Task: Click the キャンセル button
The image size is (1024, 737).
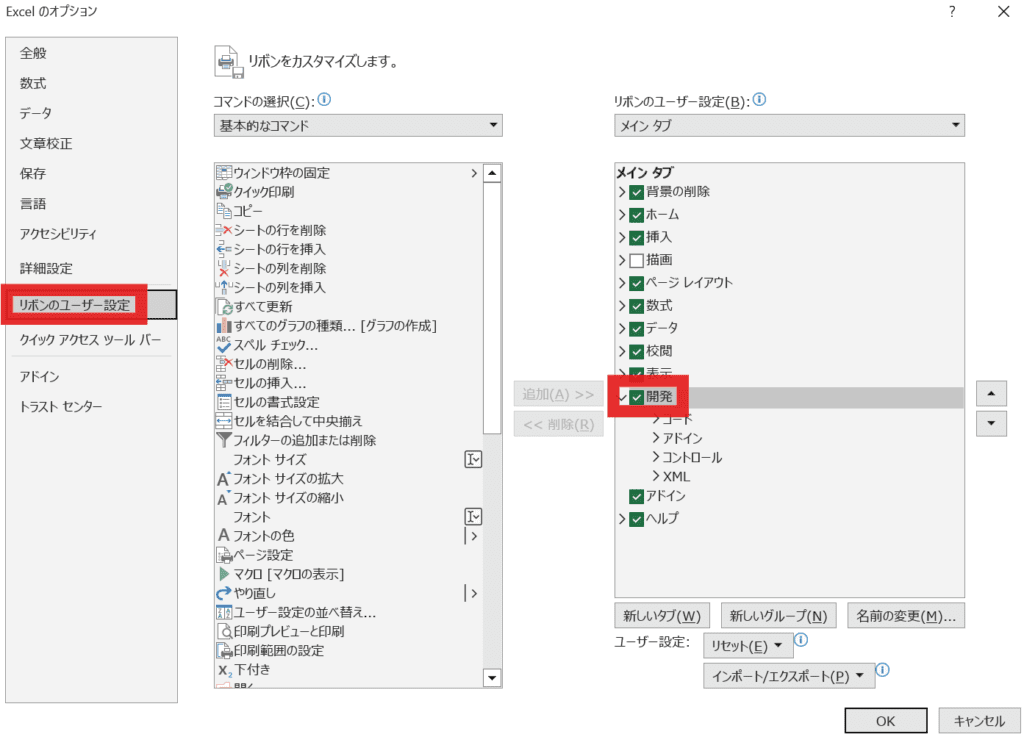Action: (x=979, y=721)
